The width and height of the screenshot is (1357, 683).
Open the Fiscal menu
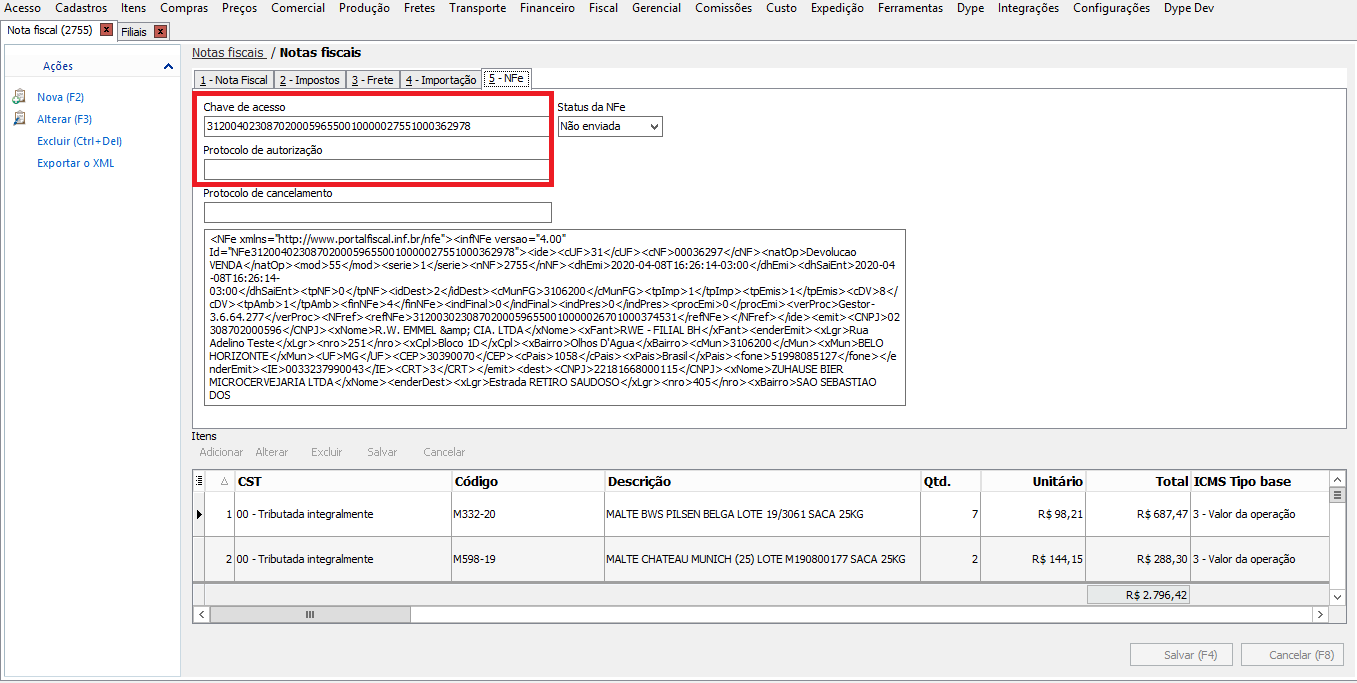603,8
